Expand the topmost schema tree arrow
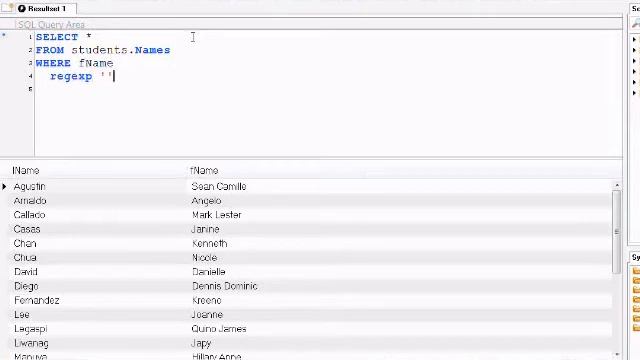 coord(634,40)
